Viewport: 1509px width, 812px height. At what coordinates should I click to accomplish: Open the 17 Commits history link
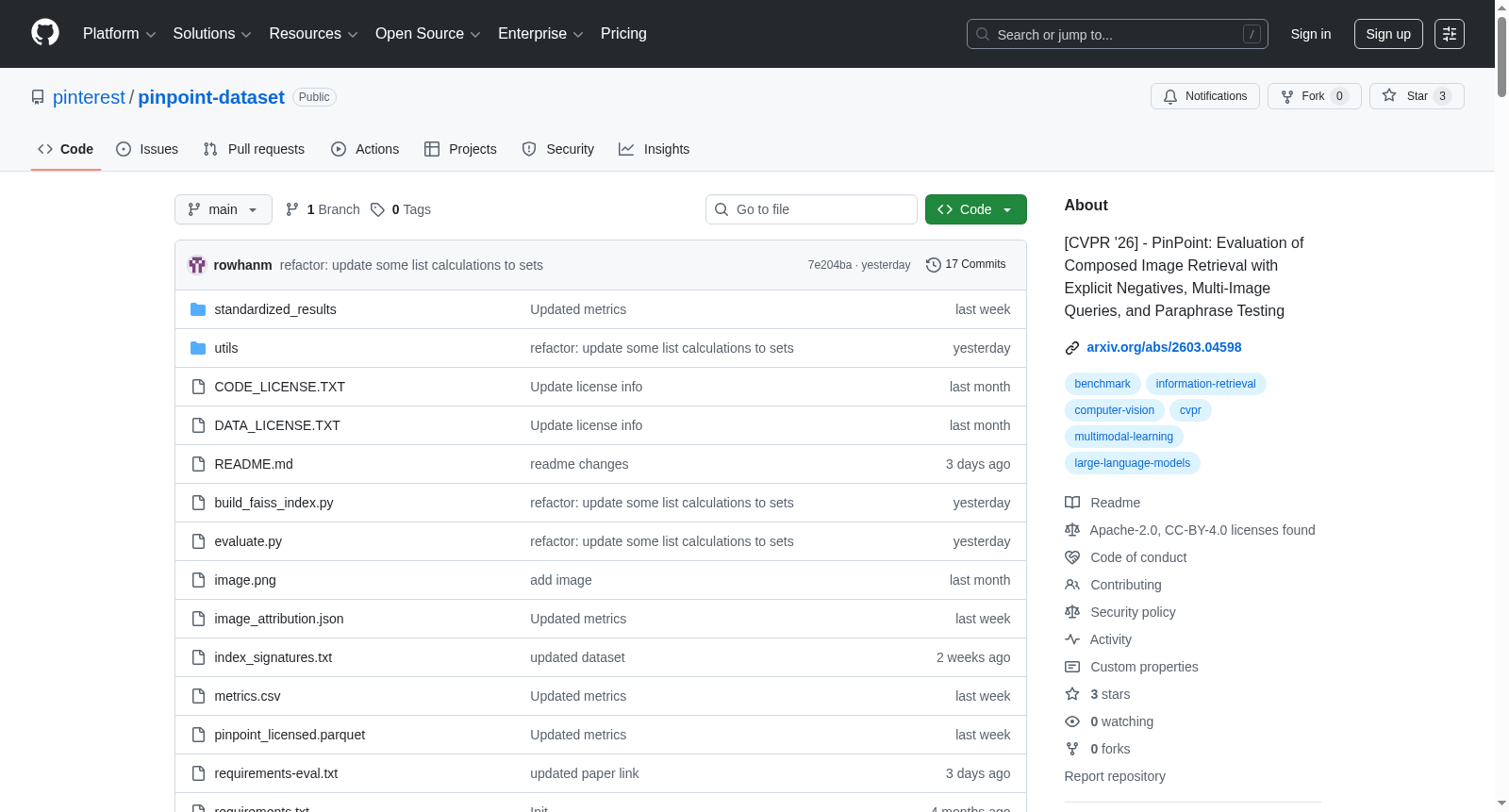[966, 265]
